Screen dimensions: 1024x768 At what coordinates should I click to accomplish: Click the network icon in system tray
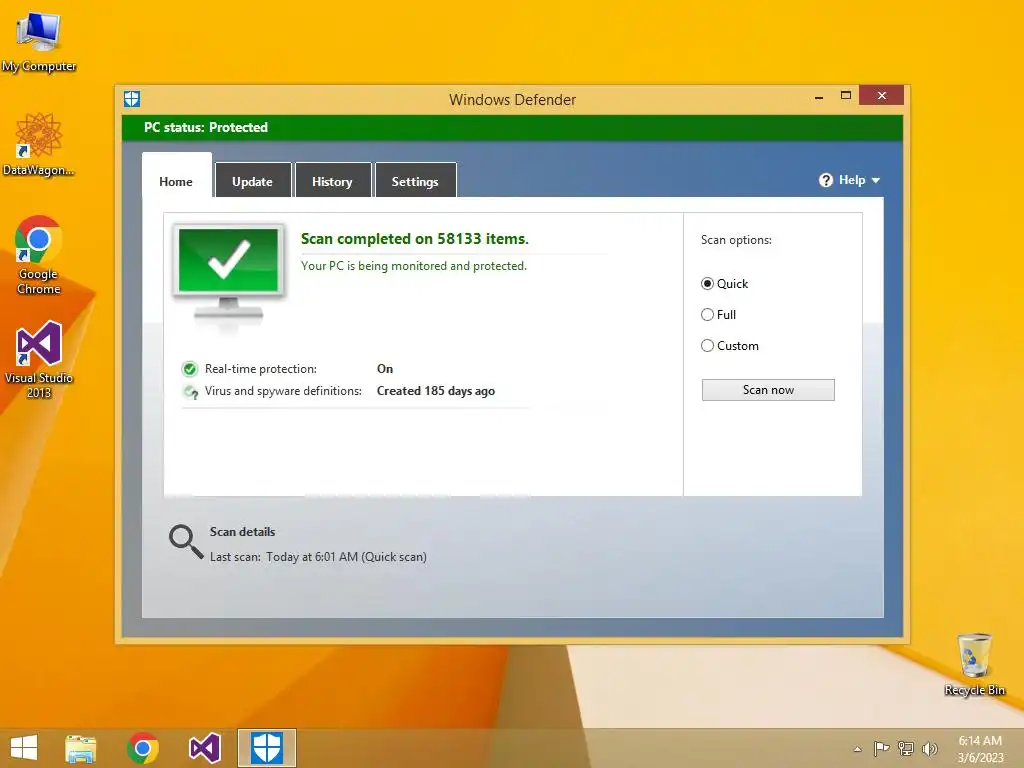[906, 748]
